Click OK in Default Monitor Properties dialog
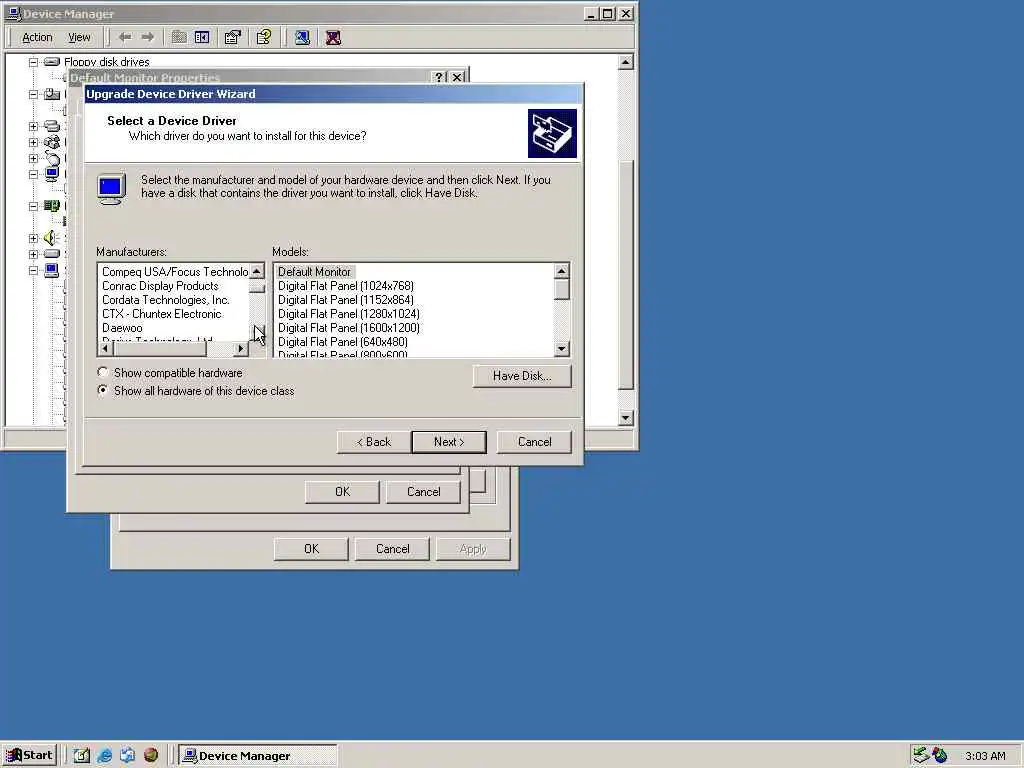This screenshot has width=1024, height=768. (342, 492)
